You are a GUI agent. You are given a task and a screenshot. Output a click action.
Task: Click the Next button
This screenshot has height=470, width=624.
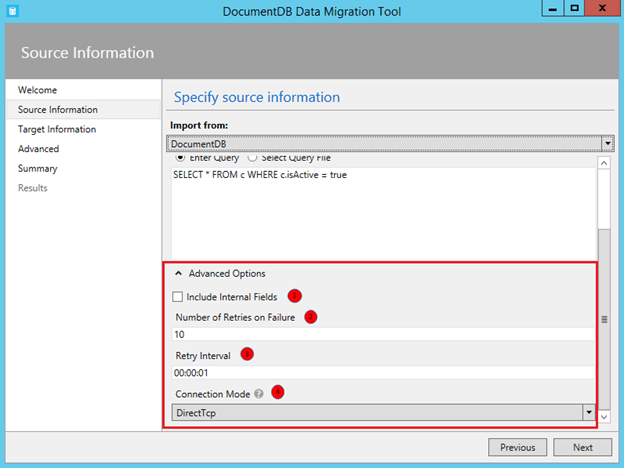tap(582, 448)
